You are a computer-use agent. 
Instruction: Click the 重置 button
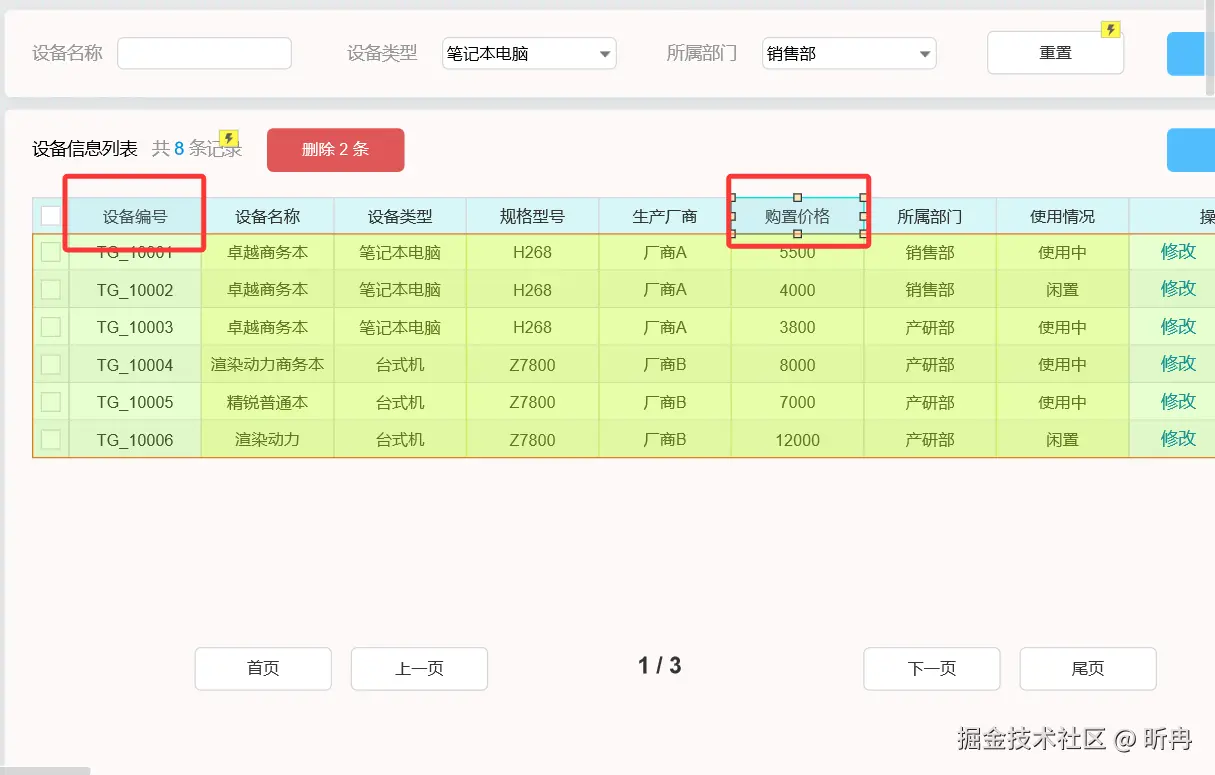(1055, 53)
